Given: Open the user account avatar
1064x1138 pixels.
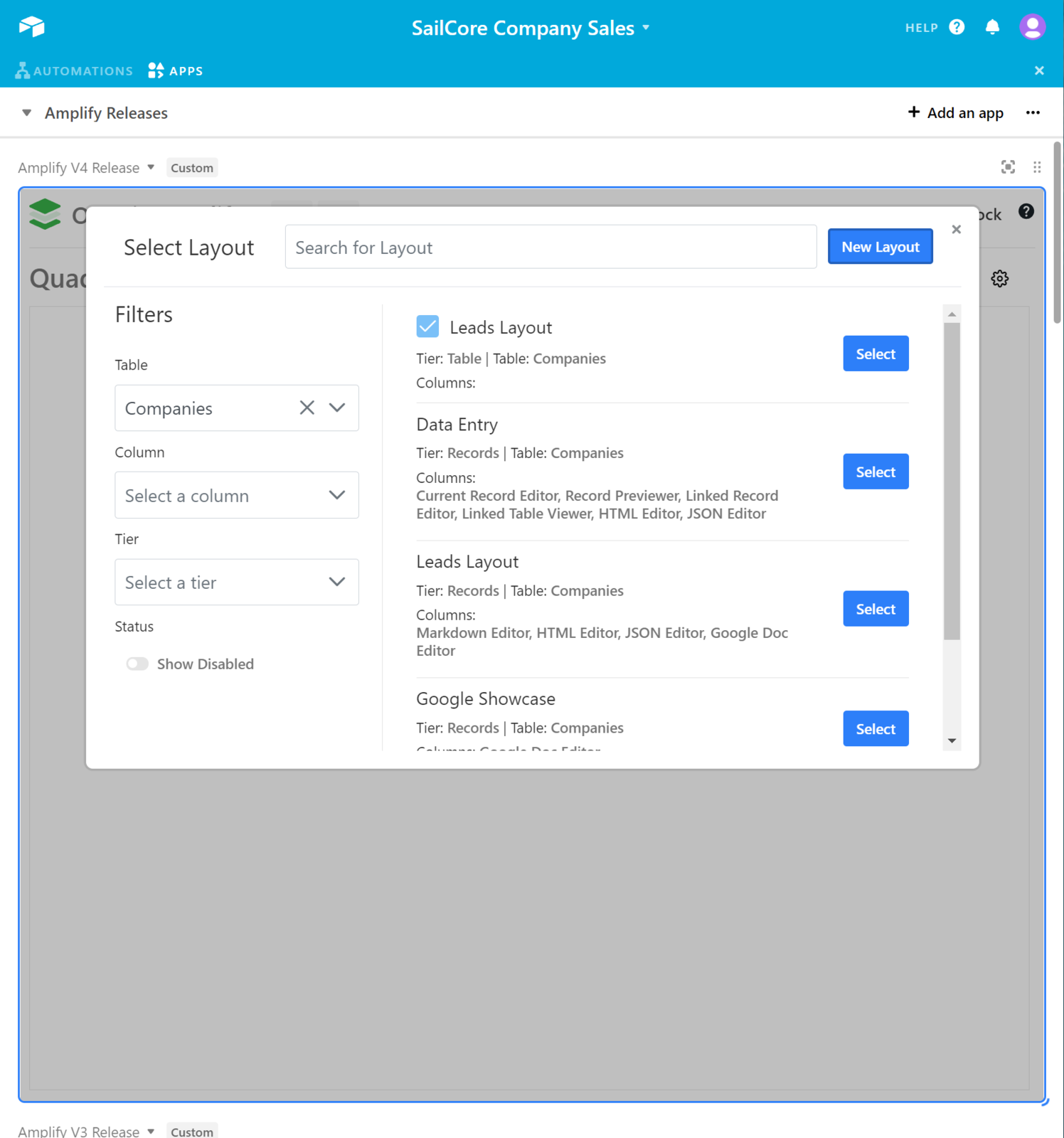Looking at the screenshot, I should (x=1031, y=27).
